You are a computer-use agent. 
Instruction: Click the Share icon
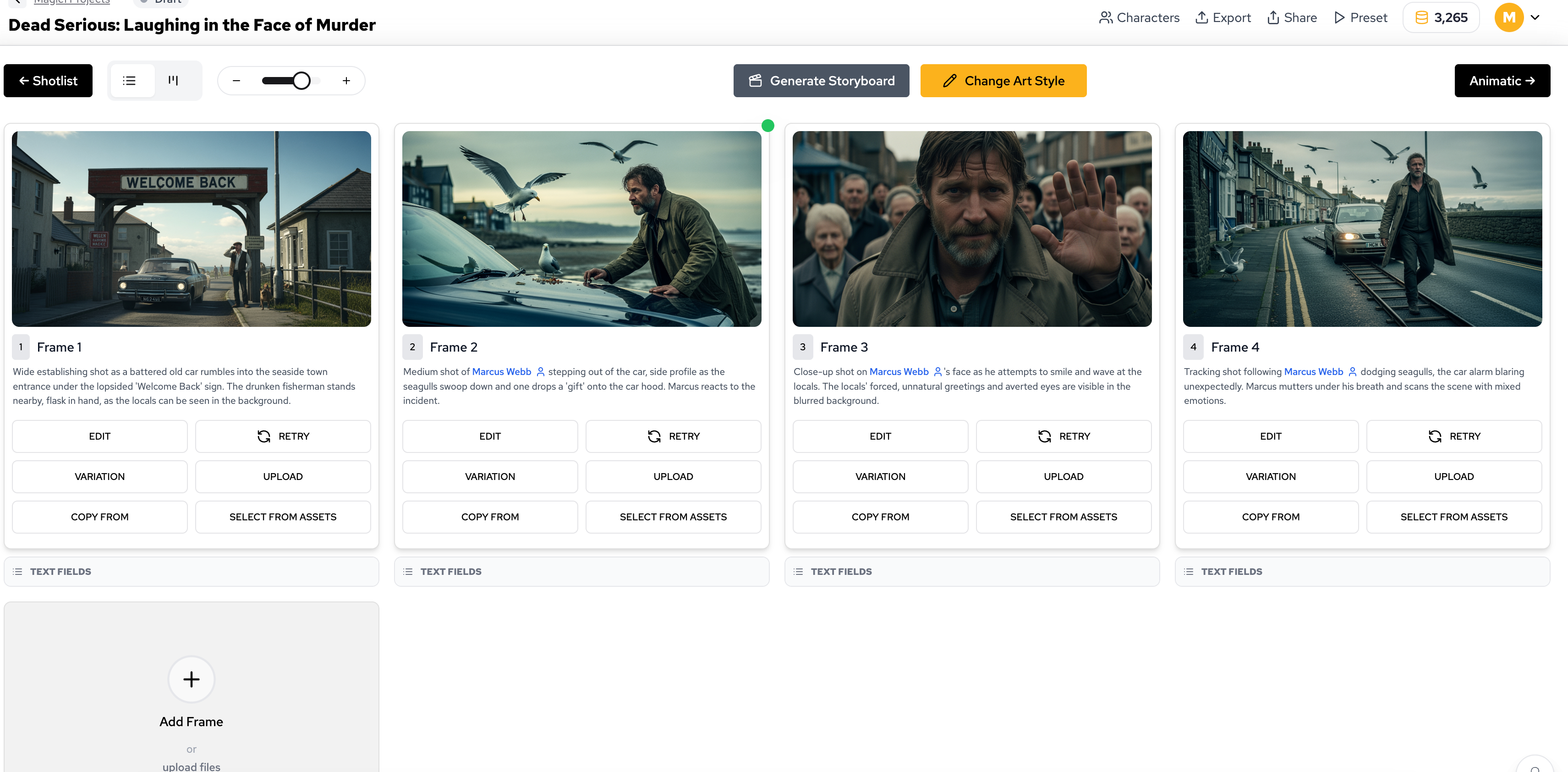point(1273,18)
